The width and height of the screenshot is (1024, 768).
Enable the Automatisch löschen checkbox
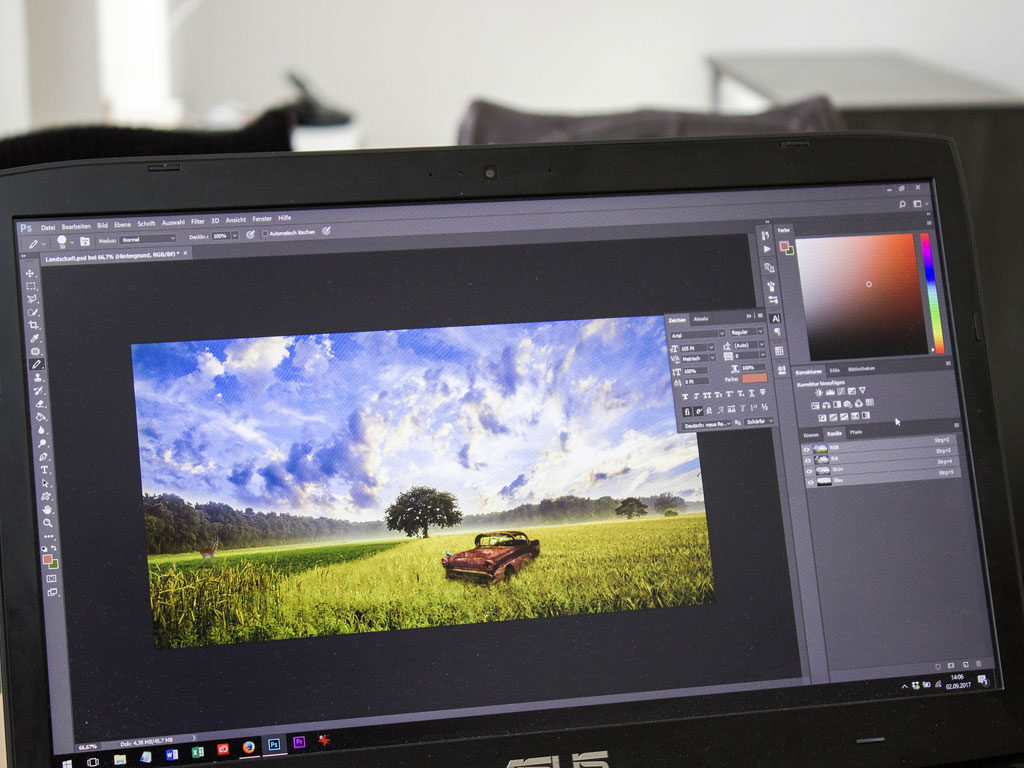click(265, 233)
